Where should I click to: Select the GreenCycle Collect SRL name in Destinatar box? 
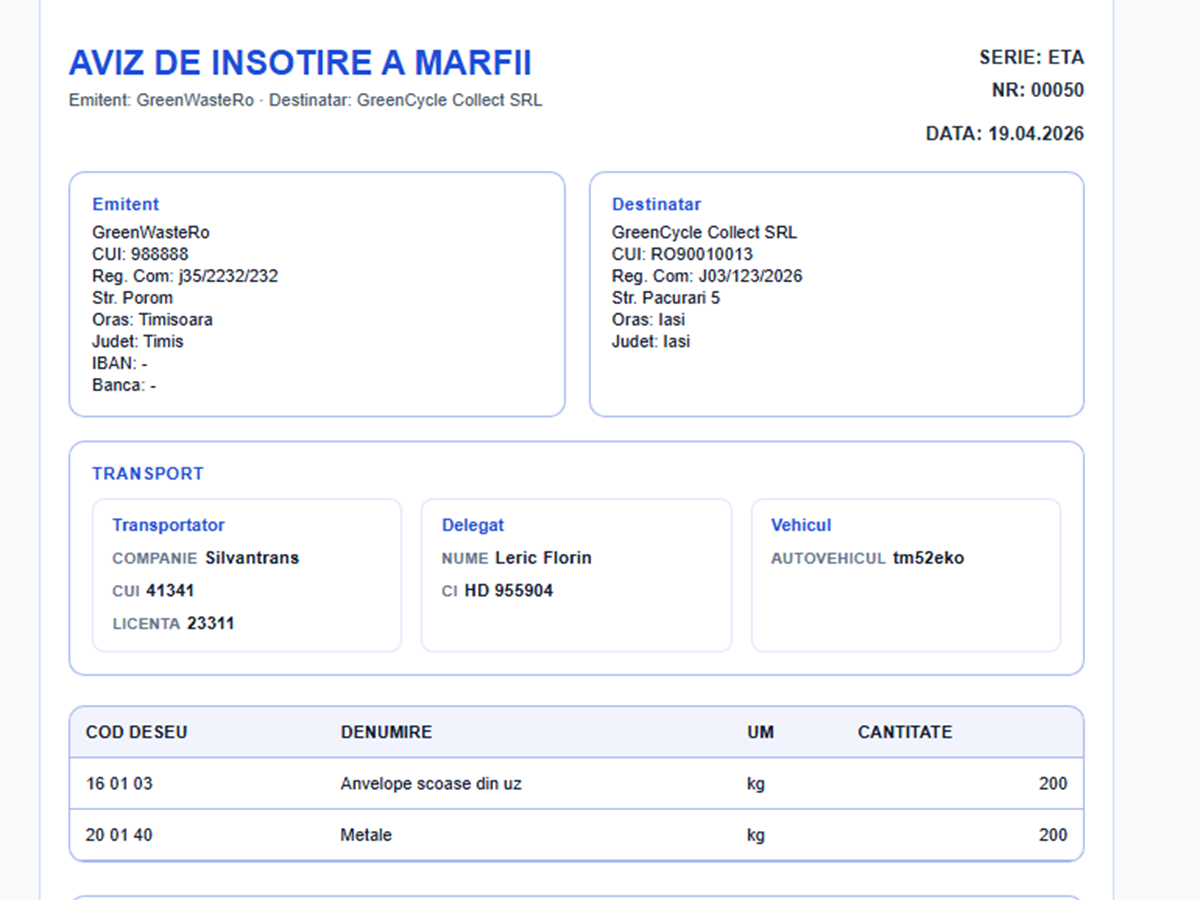click(x=705, y=232)
